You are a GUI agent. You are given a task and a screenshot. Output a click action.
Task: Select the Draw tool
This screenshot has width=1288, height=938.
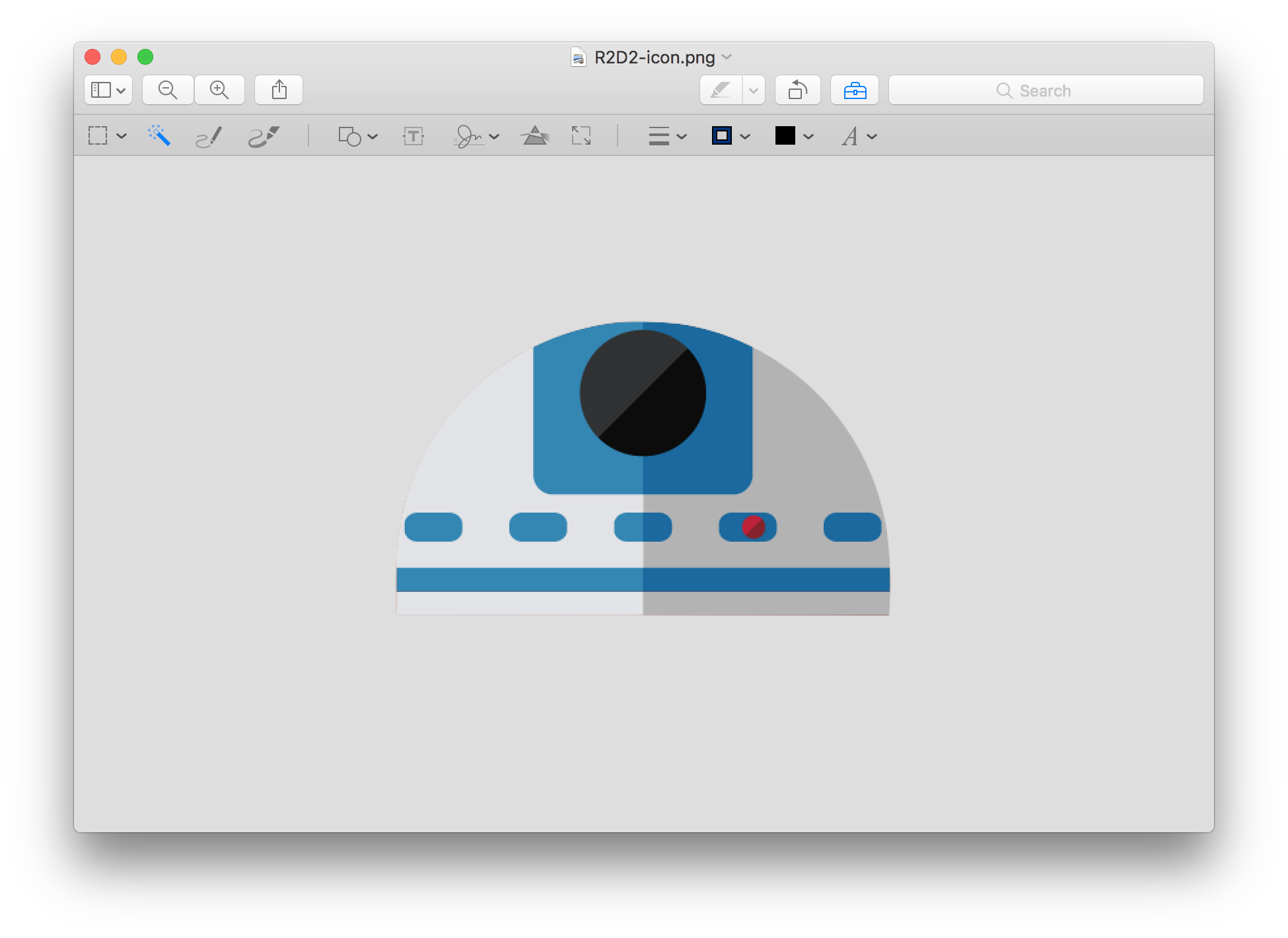pos(264,136)
